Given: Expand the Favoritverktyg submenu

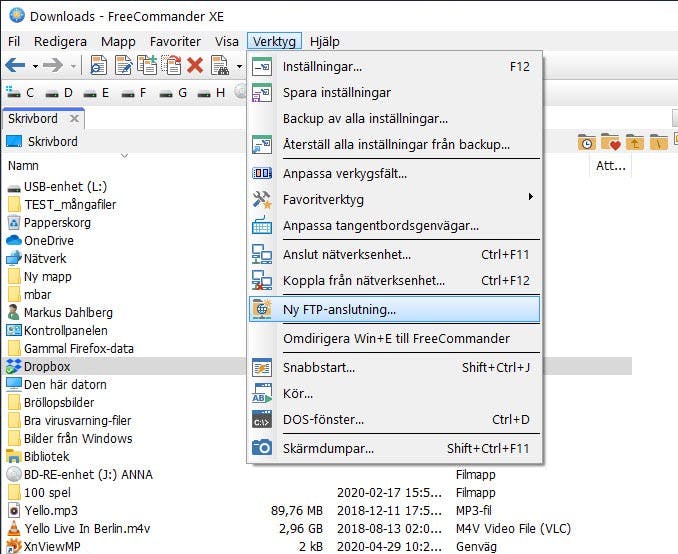Looking at the screenshot, I should click(394, 200).
